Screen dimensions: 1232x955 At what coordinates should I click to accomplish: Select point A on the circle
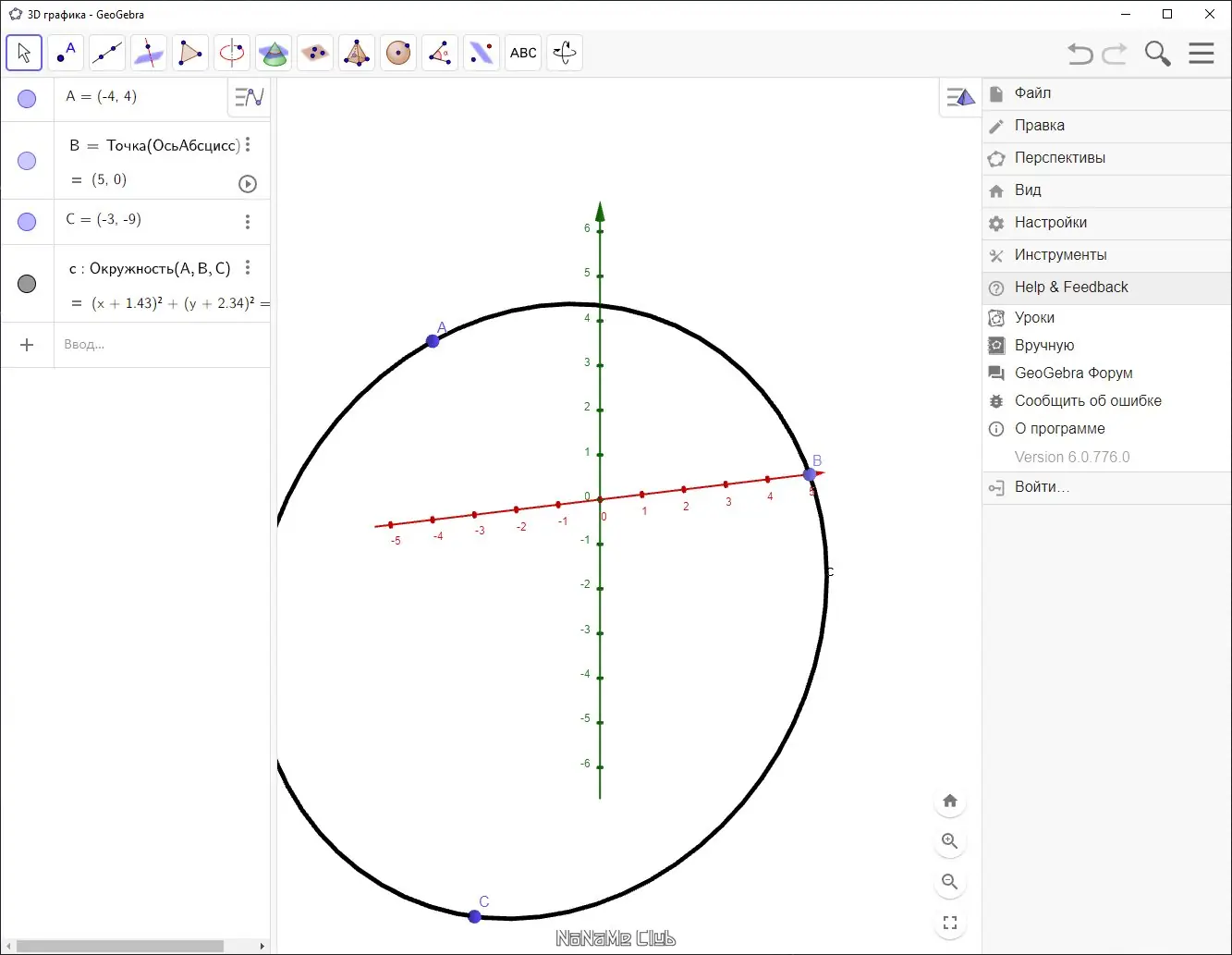(433, 341)
